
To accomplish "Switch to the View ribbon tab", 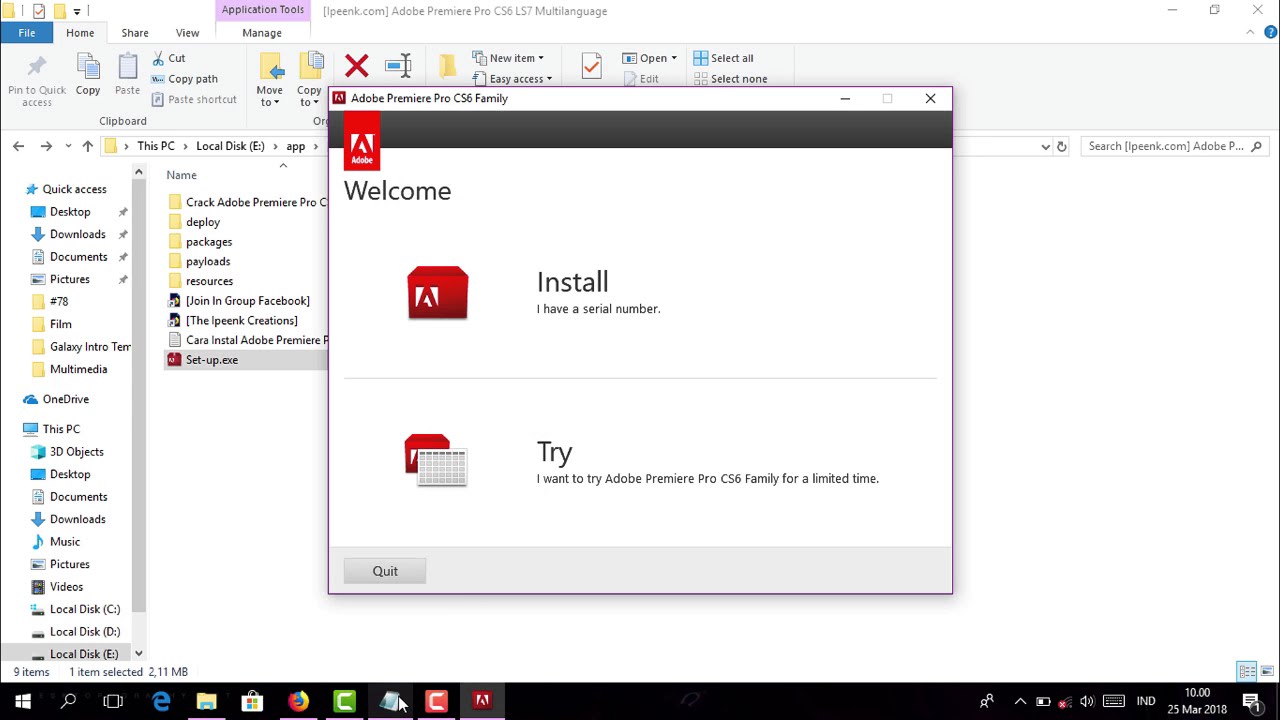I will point(187,33).
